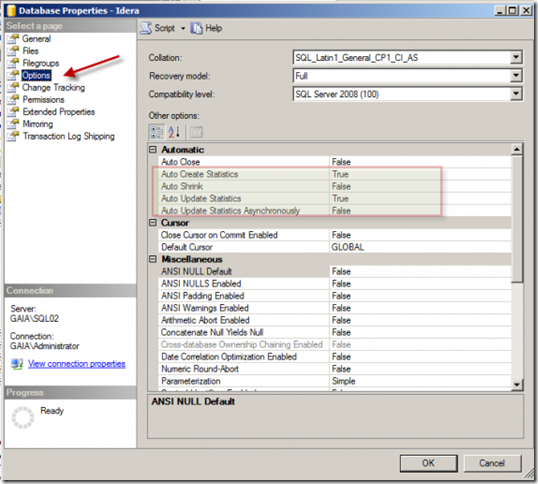The height and width of the screenshot is (484, 538).
Task: Select the Auto Shrink row
Action: click(x=335, y=186)
